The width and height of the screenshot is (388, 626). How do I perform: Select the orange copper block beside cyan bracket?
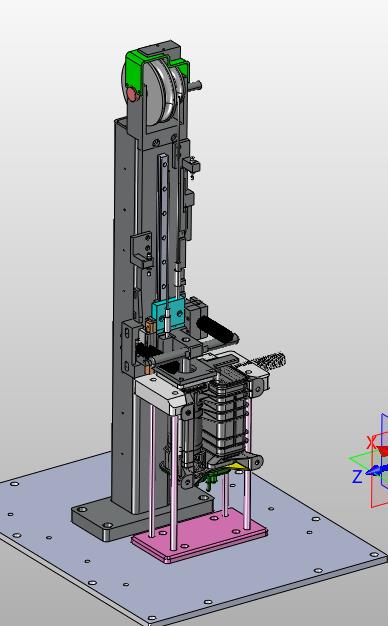[150, 324]
